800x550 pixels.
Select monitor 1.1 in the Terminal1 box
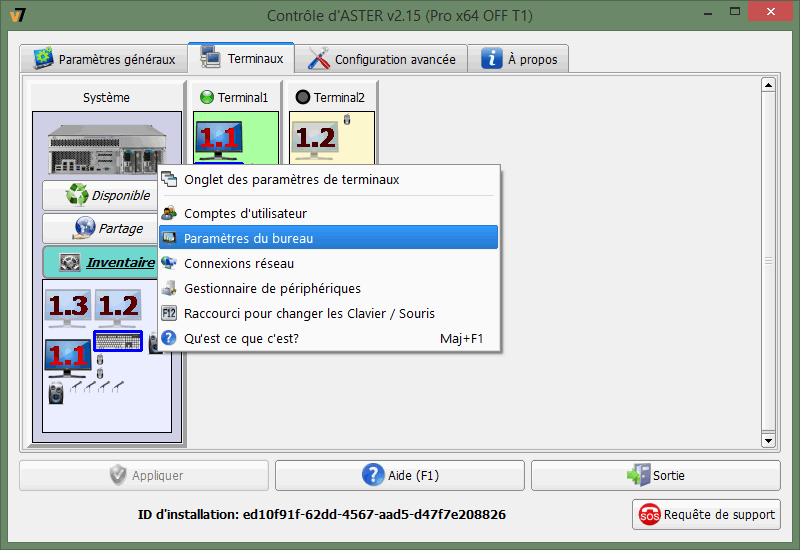(x=219, y=141)
